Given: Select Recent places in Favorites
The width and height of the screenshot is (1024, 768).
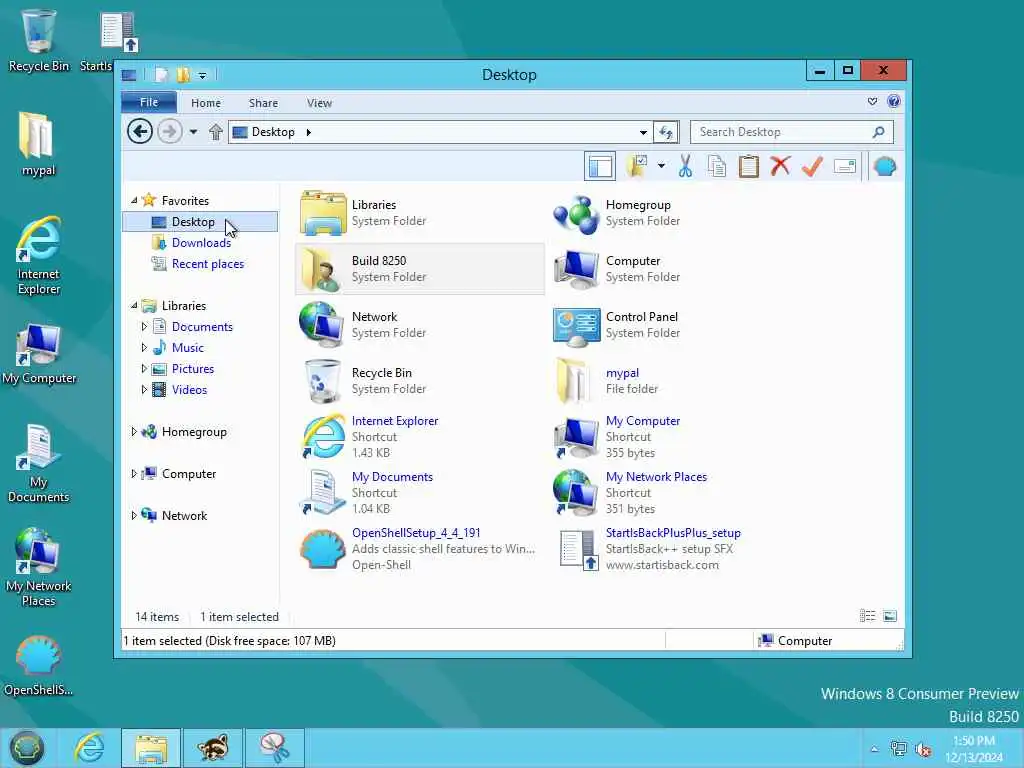Looking at the screenshot, I should coord(208,264).
